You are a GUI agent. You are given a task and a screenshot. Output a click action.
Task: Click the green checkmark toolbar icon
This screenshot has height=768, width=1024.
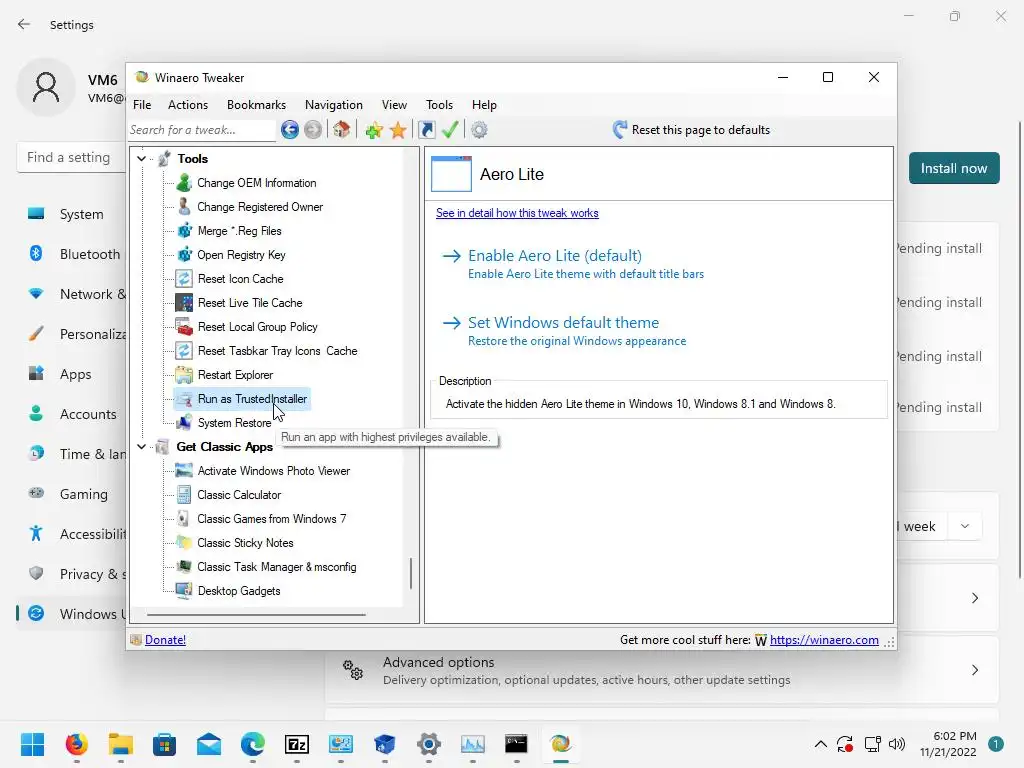click(450, 129)
